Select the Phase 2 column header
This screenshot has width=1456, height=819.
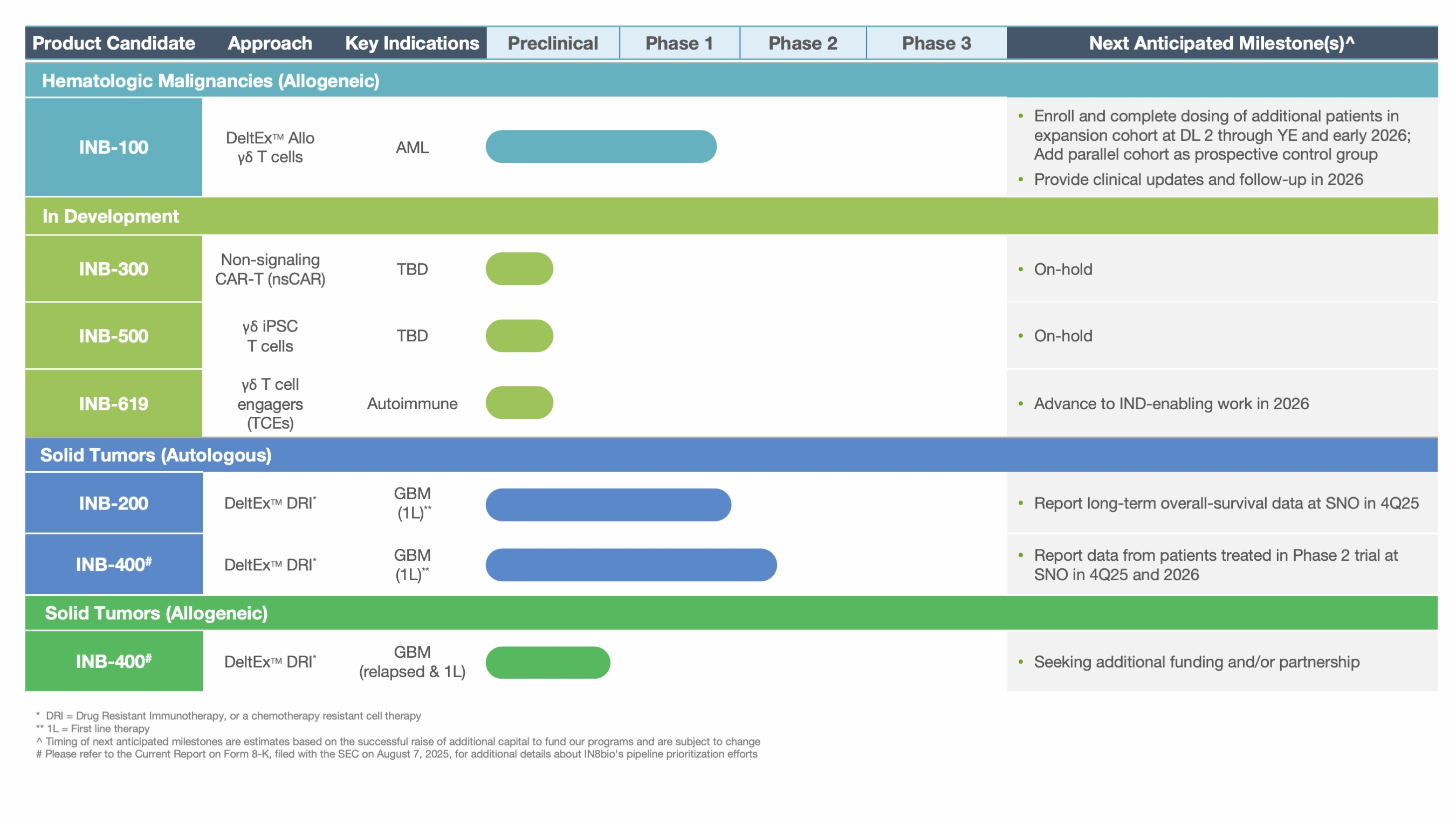click(802, 43)
